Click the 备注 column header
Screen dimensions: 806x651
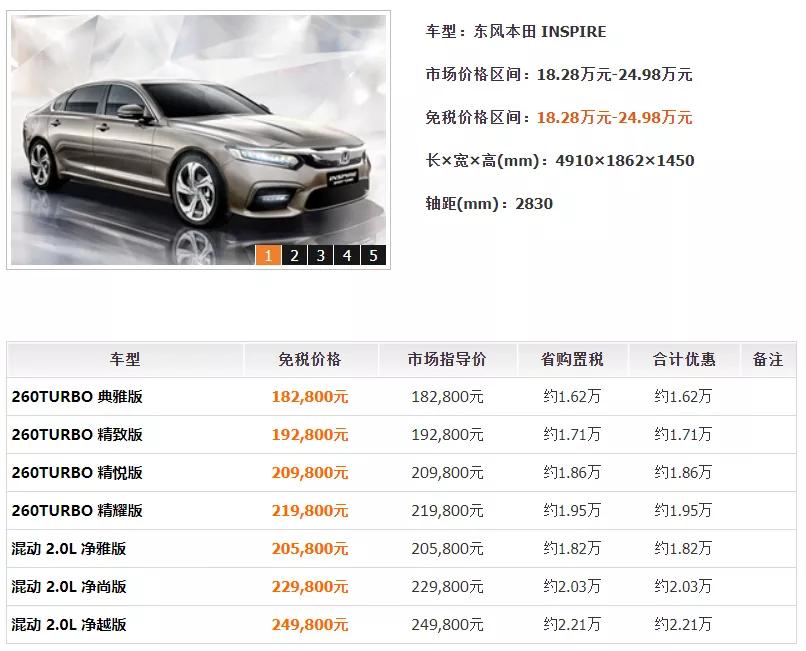point(768,359)
